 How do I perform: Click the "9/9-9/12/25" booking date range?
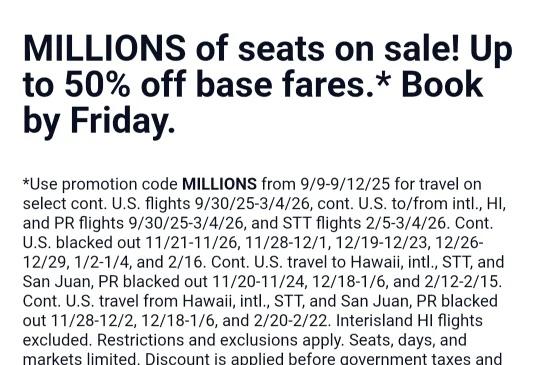click(x=345, y=184)
